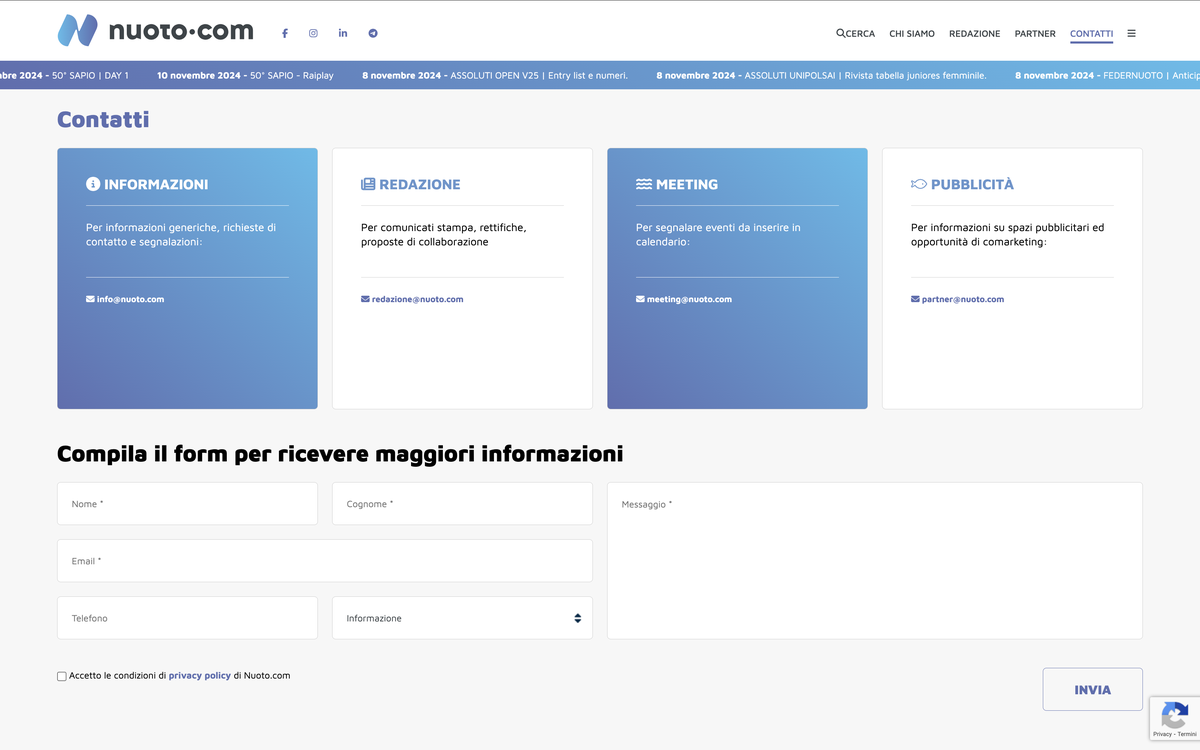Click inside the Messaggio text area
The width and height of the screenshot is (1200, 750).
point(875,561)
